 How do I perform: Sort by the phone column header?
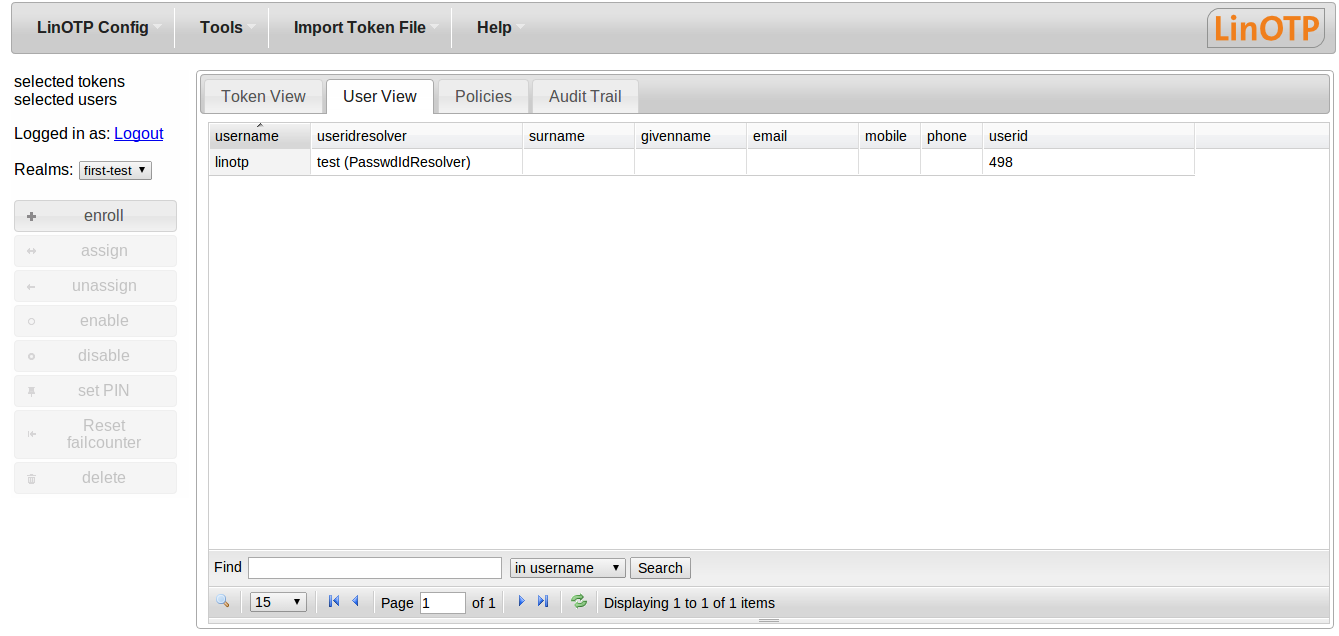(x=951, y=136)
